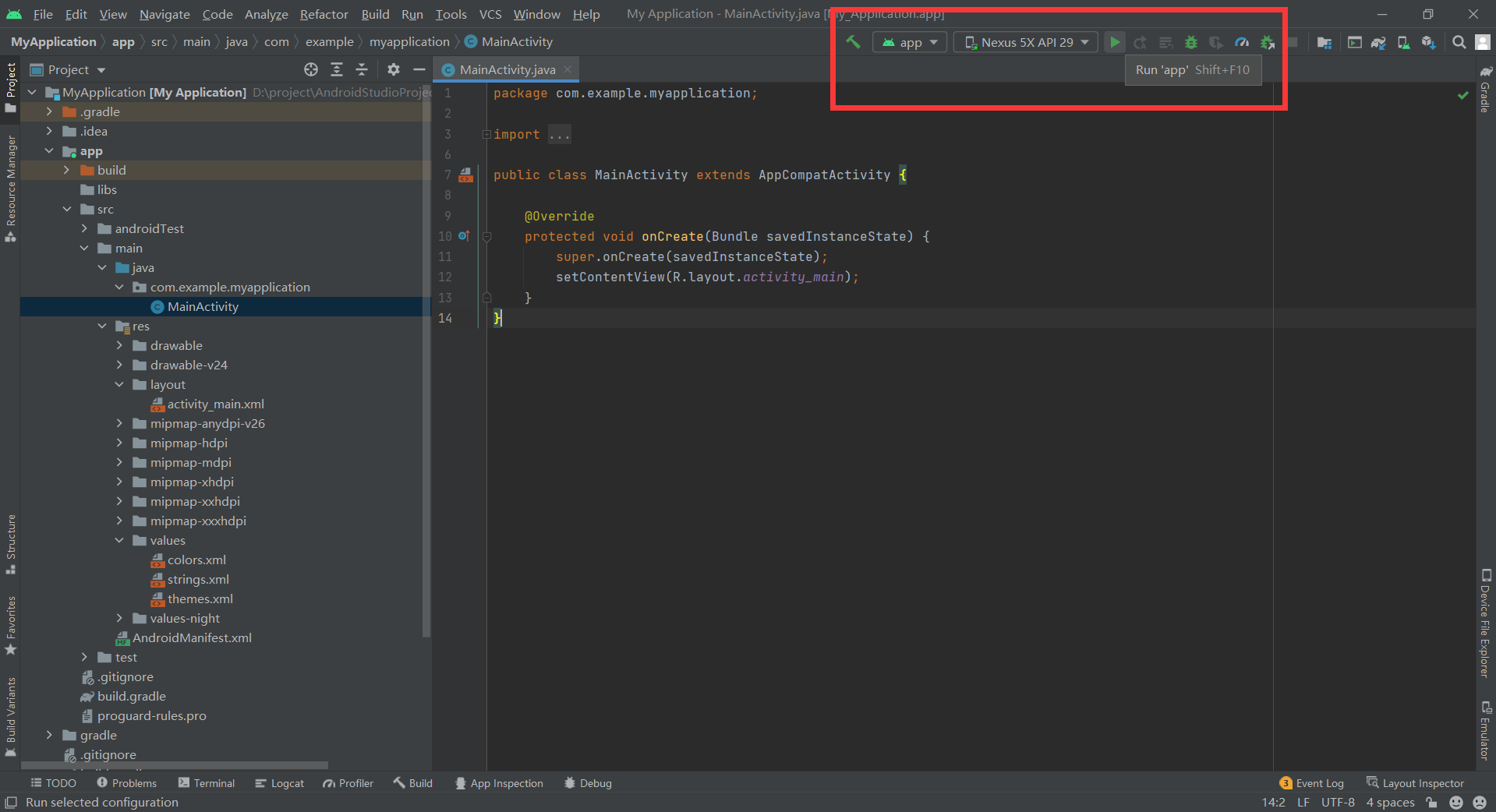Click the Run Anything toolbar icon
Screen dimensions: 1496x812
click(1355, 42)
